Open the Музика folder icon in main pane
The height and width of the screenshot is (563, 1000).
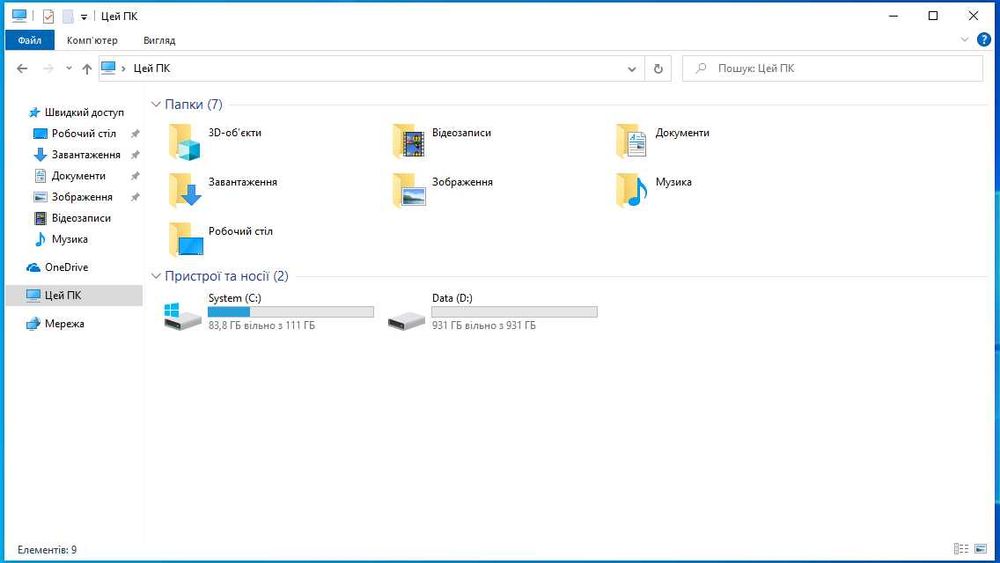632,191
